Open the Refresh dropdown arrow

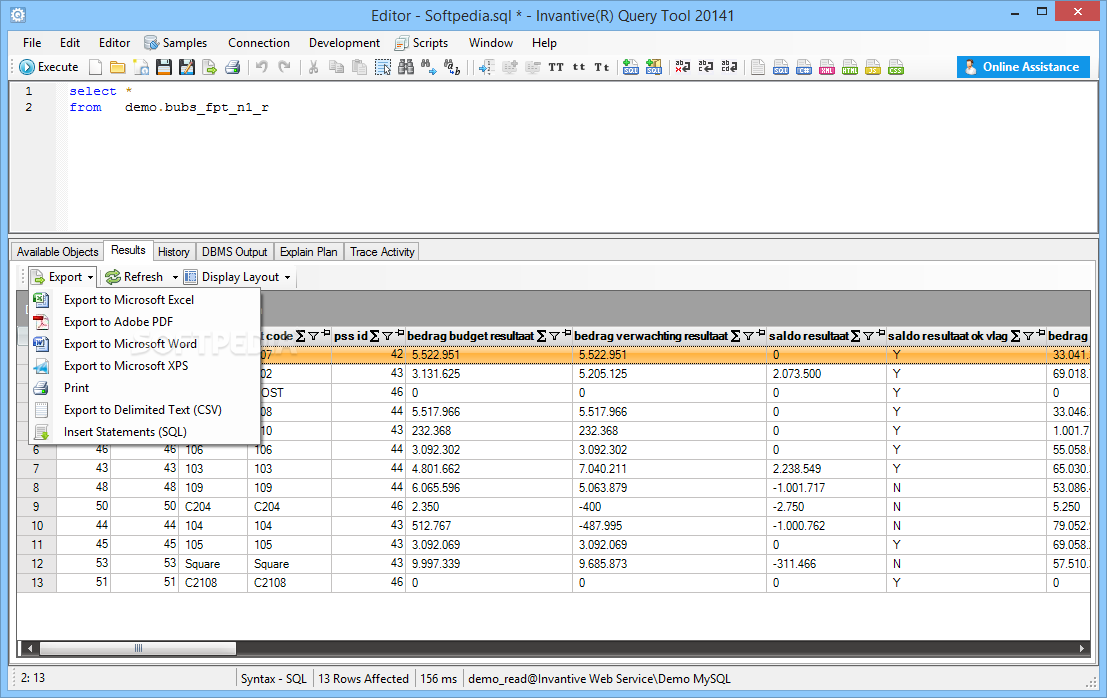(x=175, y=277)
